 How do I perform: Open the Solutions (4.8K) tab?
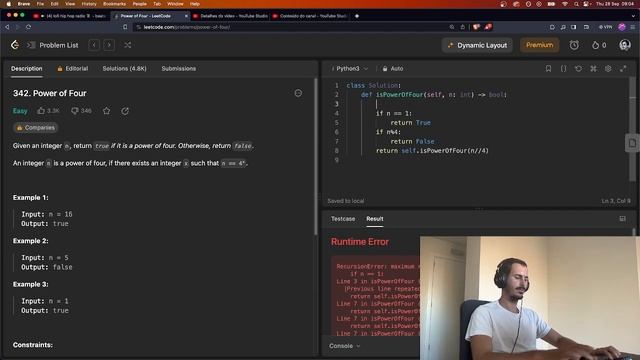coord(124,69)
